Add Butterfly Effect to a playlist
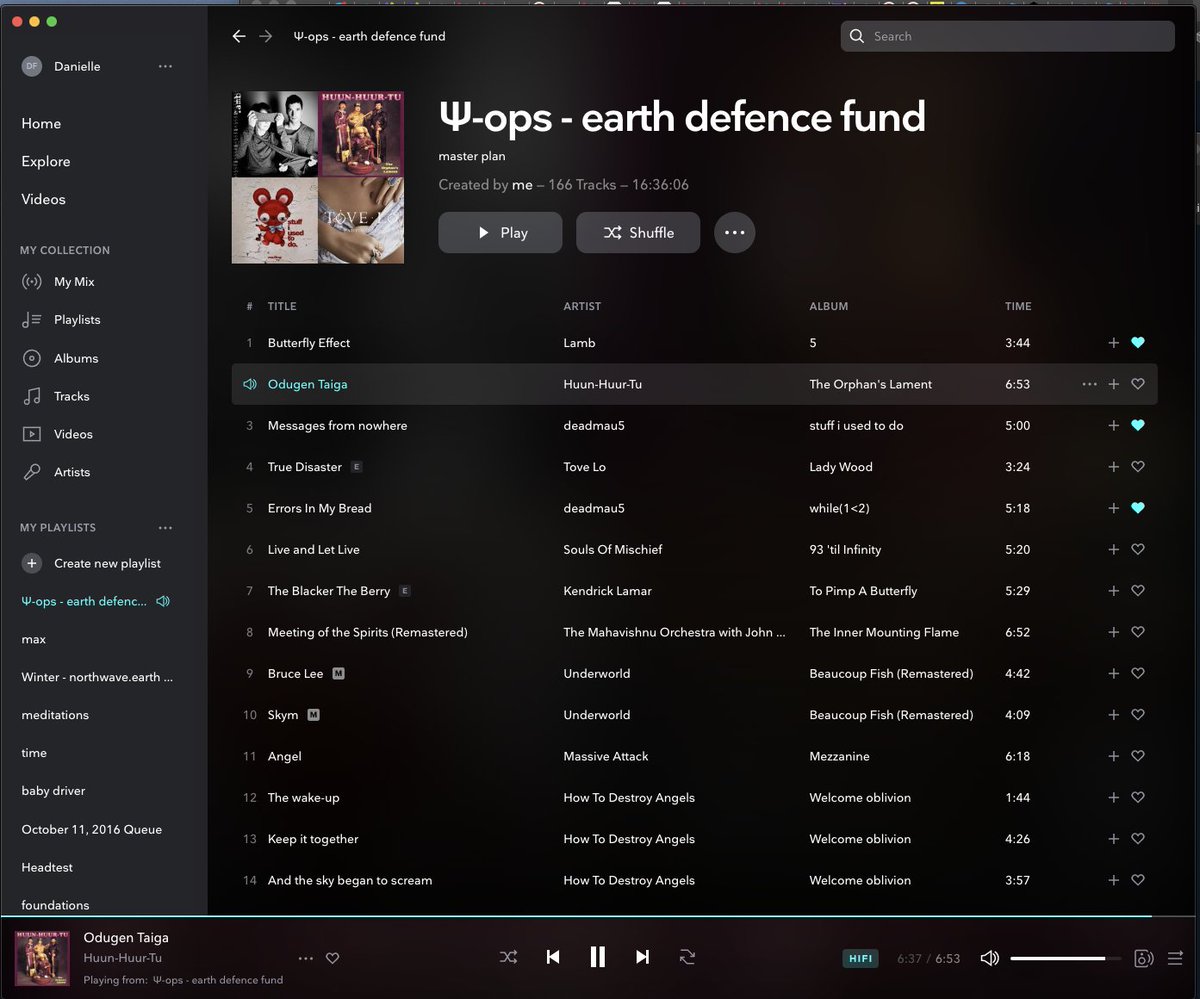Screen dimensions: 1200x999 (x=1113, y=343)
